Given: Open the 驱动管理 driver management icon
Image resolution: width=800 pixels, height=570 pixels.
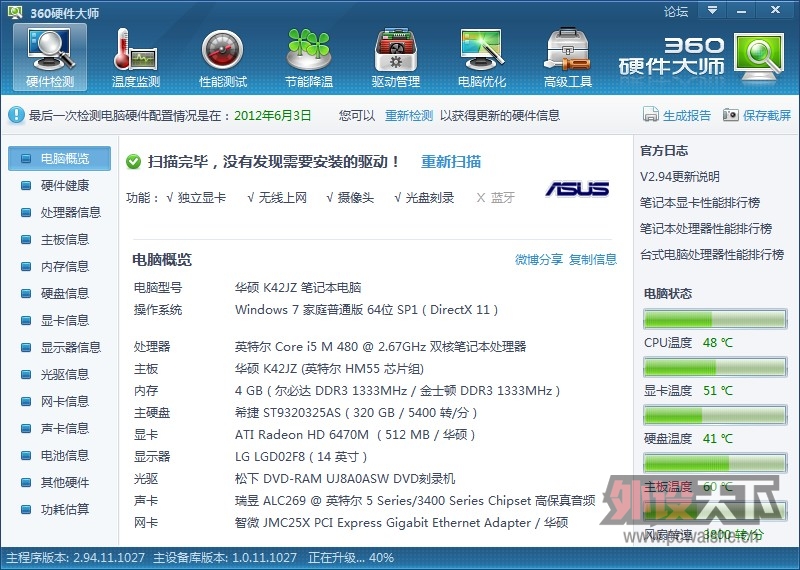Looking at the screenshot, I should coord(396,55).
